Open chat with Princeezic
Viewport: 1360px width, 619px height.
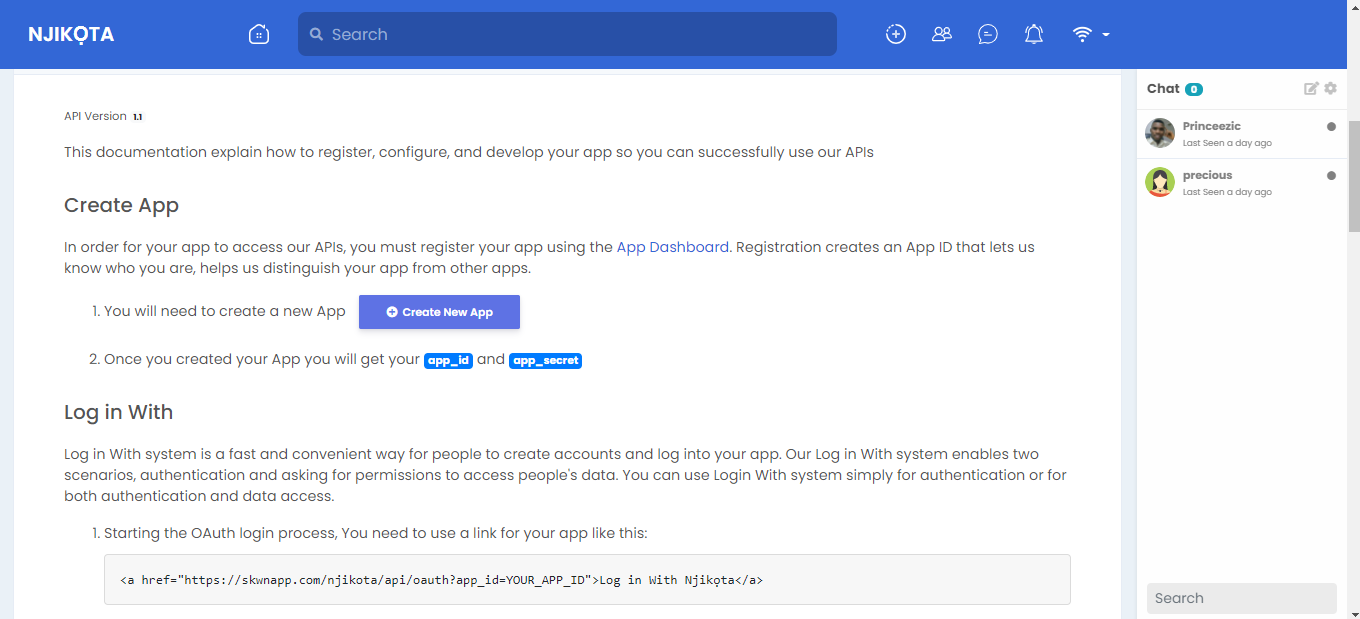tap(1241, 133)
